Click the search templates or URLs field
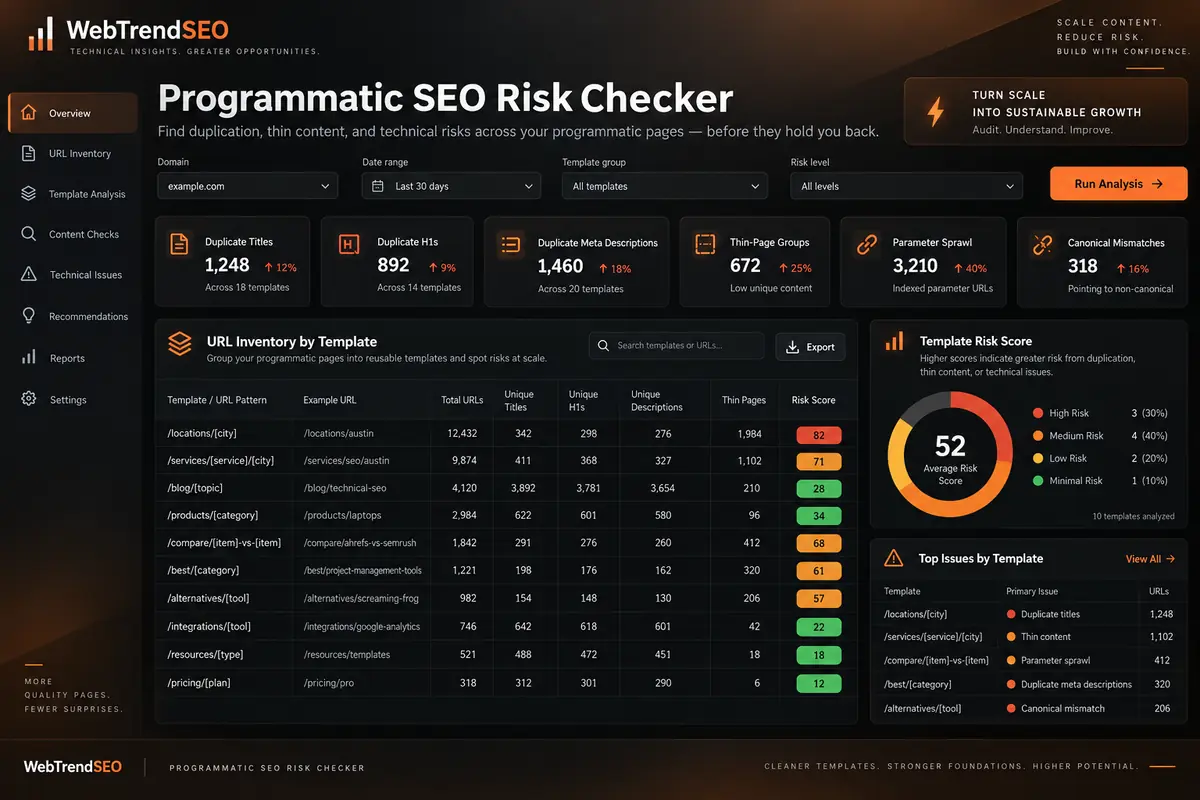Image resolution: width=1200 pixels, height=800 pixels. (676, 346)
